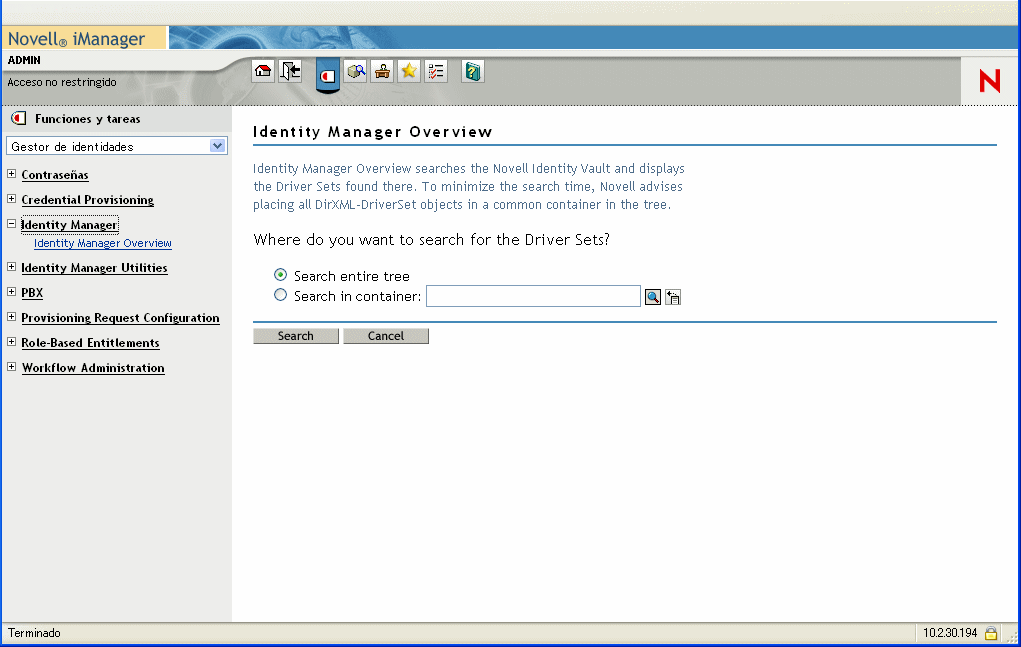Select the Roles and Tasks toolbar icon
This screenshot has width=1021, height=647.
(328, 76)
